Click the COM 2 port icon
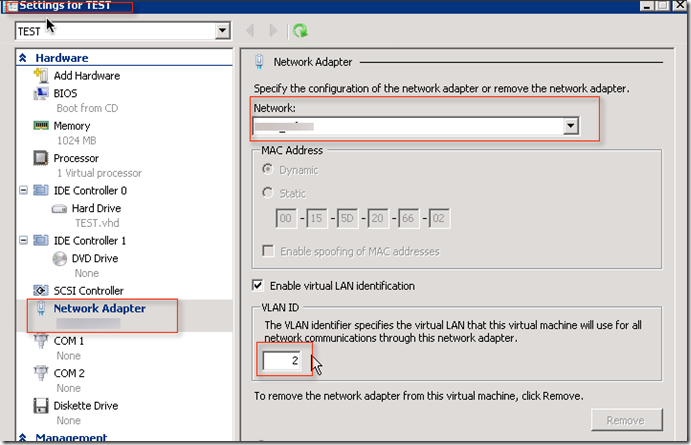 (41, 373)
